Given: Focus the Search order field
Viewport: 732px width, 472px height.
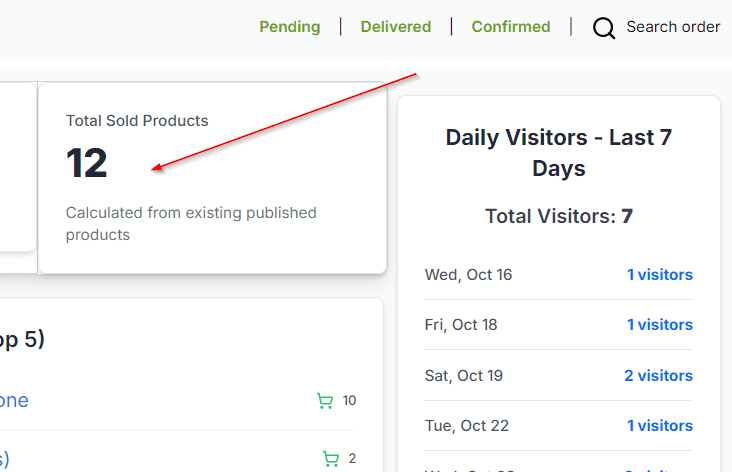Looking at the screenshot, I should coord(673,27).
